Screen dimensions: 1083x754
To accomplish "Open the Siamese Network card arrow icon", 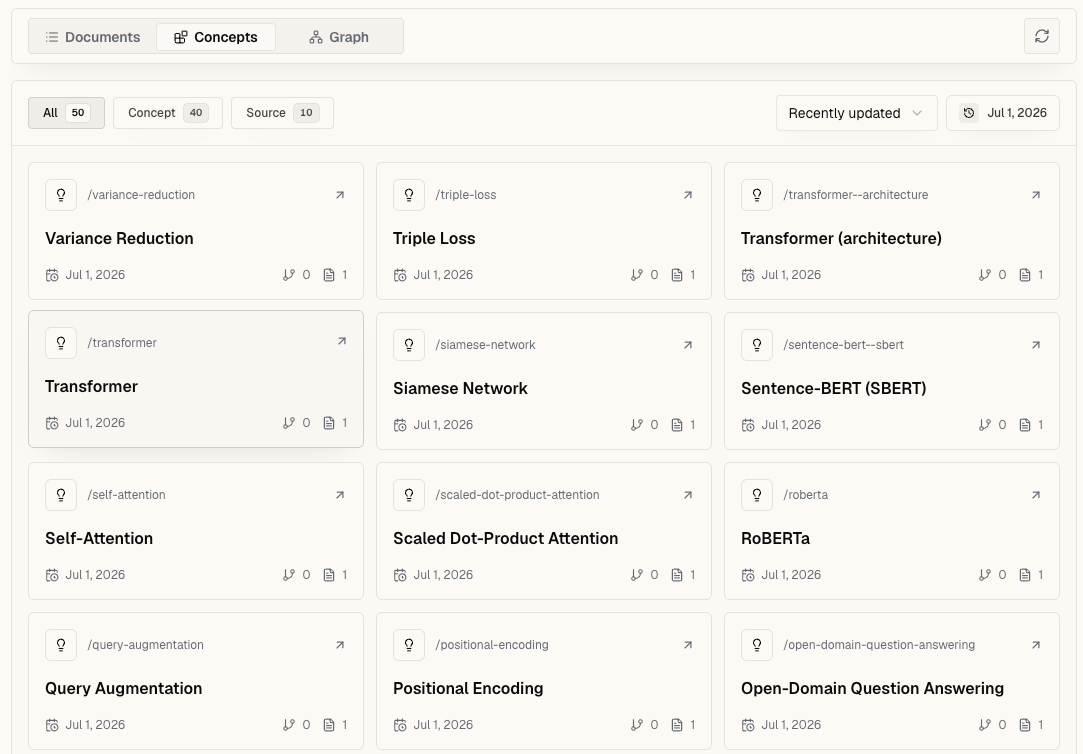I will 688,345.
